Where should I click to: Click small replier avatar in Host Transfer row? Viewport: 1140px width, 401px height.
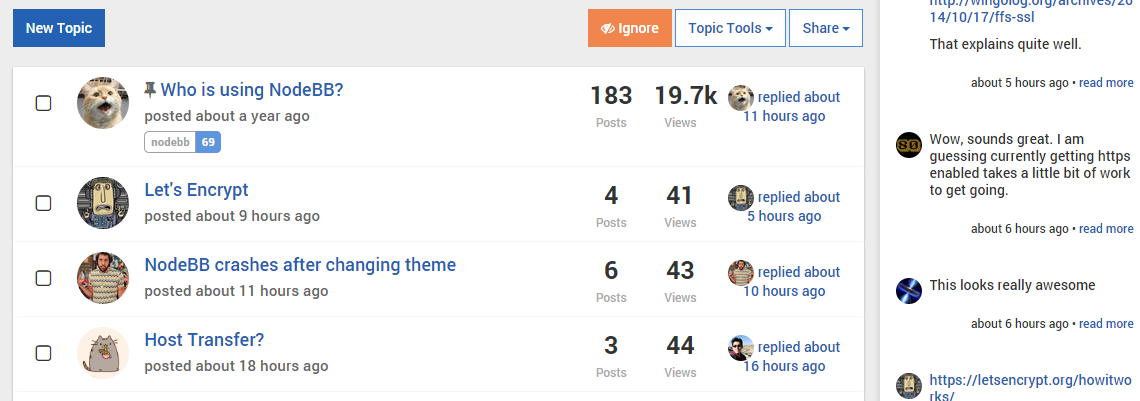[x=740, y=347]
